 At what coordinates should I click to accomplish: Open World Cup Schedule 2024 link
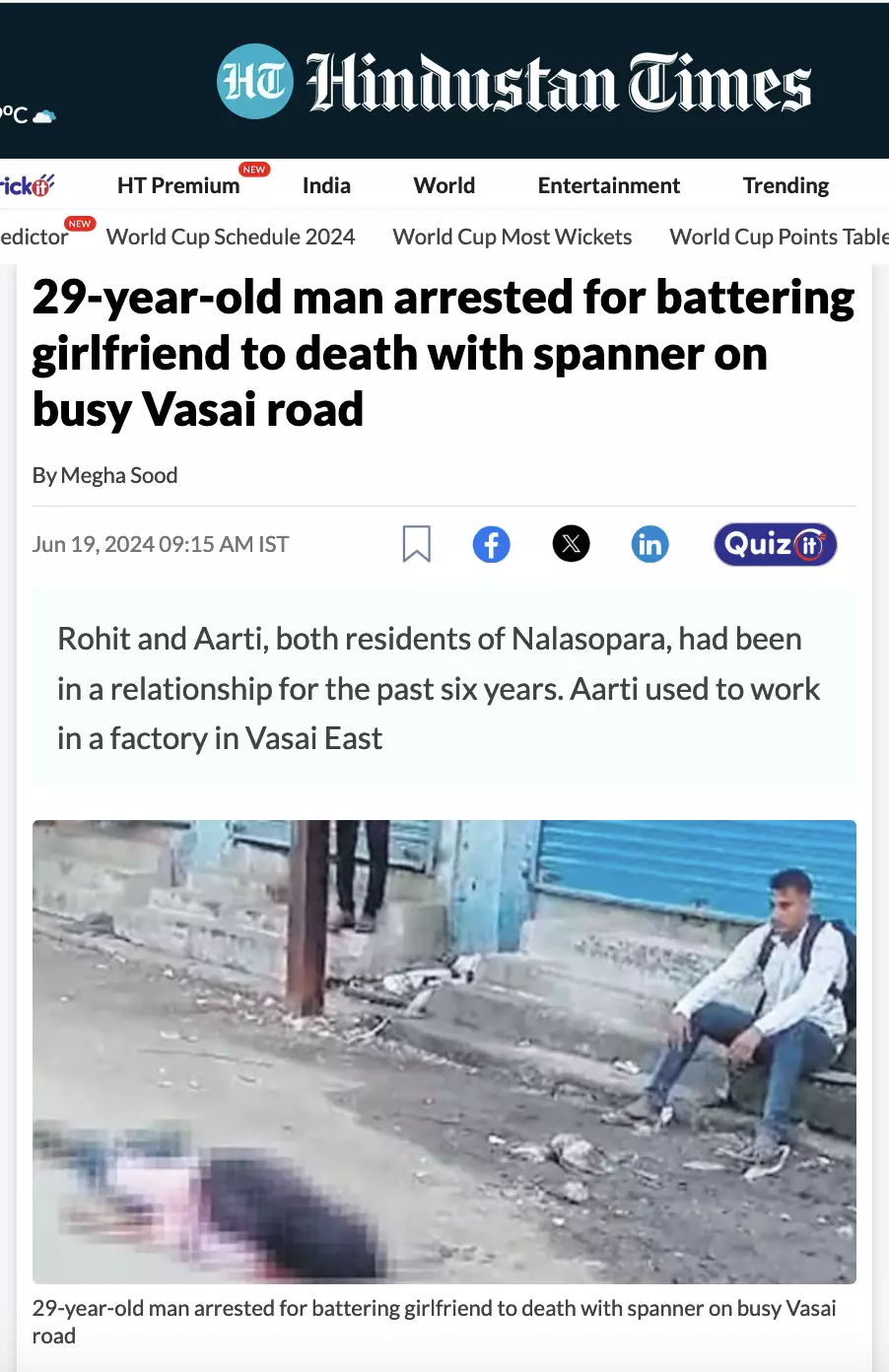pyautogui.click(x=231, y=237)
